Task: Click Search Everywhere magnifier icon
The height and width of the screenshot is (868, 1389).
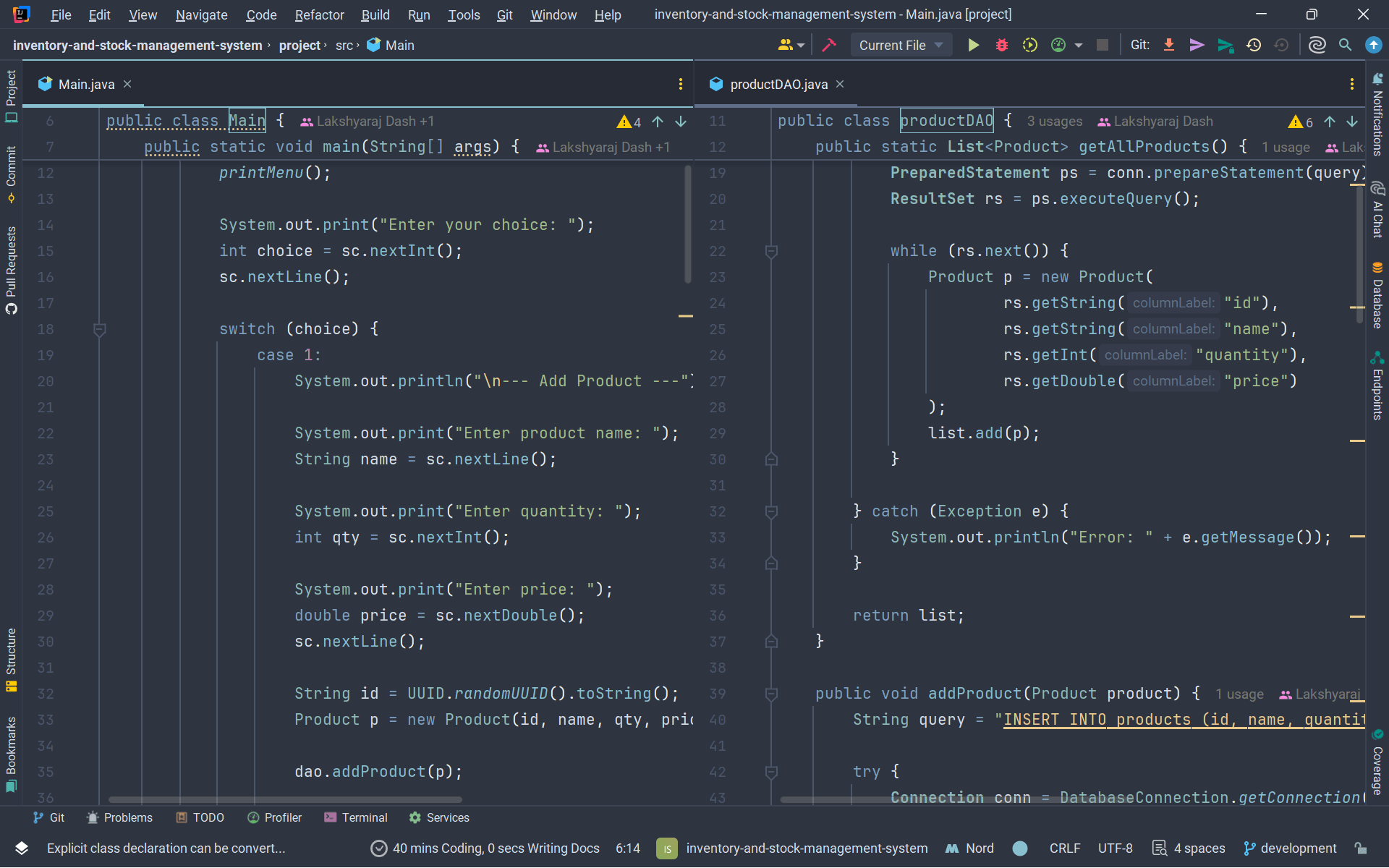Action: click(1345, 46)
